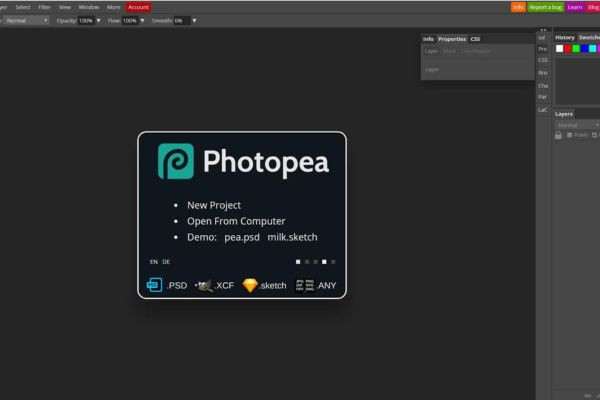Open the View menu
Screen dimensions: 600x400
point(65,7)
